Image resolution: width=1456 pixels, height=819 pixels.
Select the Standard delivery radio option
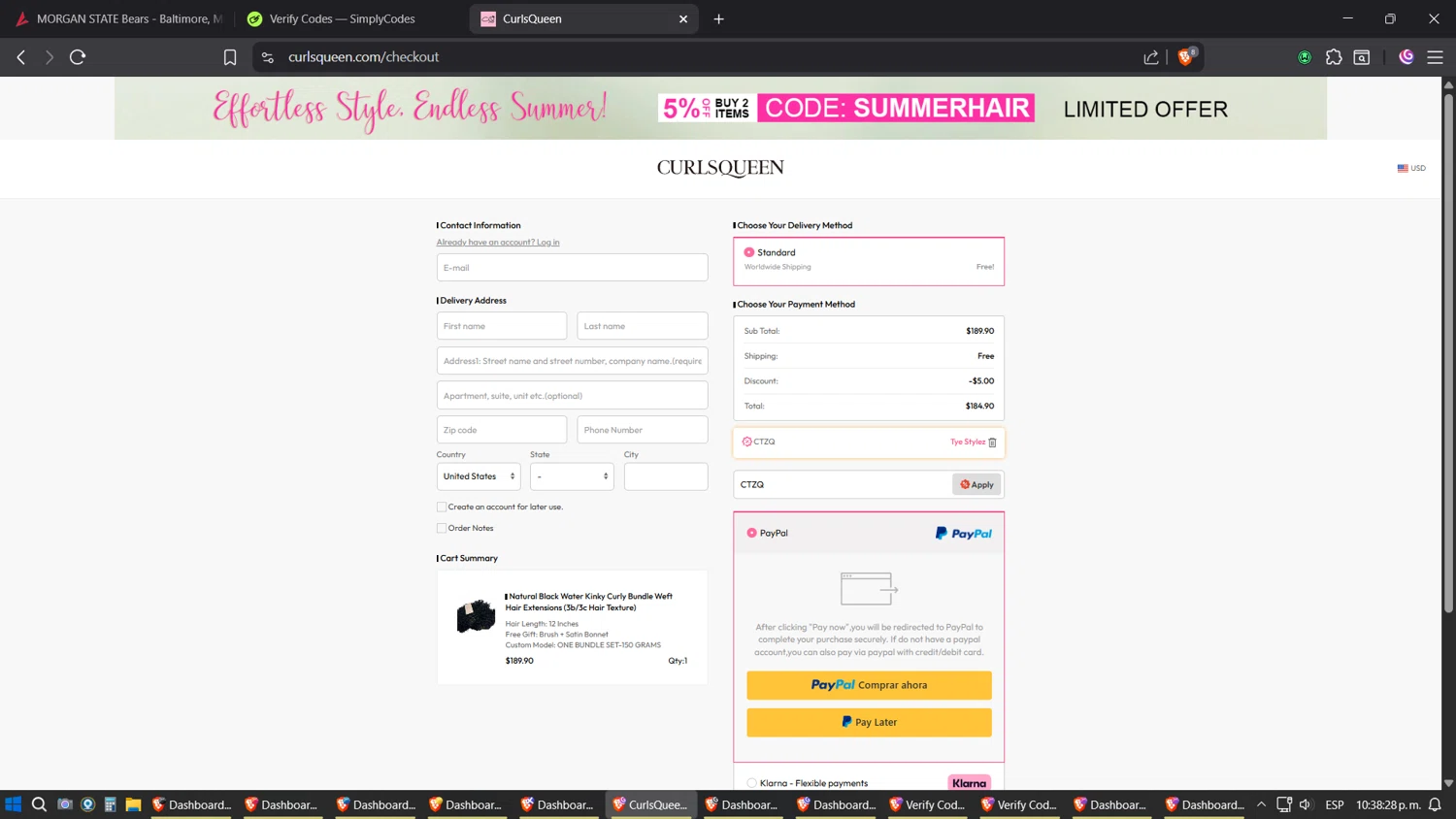pos(749,252)
